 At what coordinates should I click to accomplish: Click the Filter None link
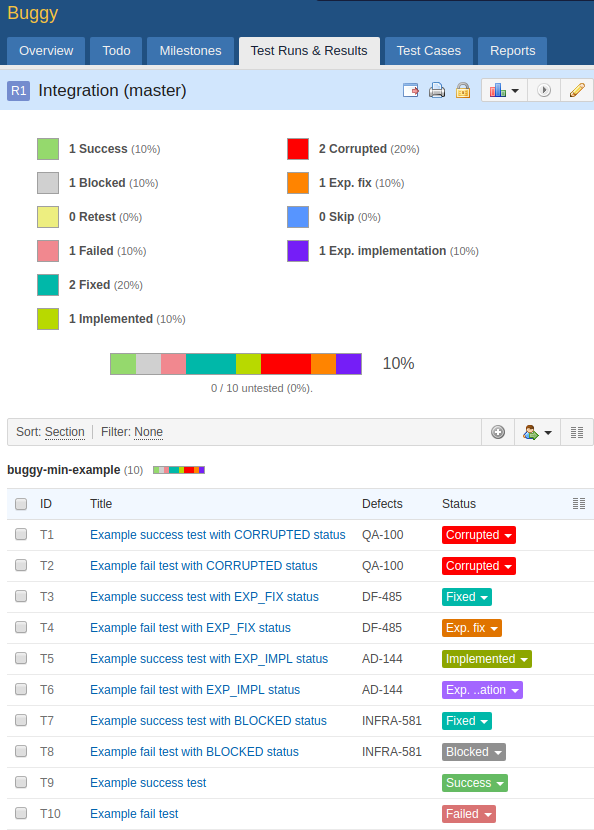148,432
